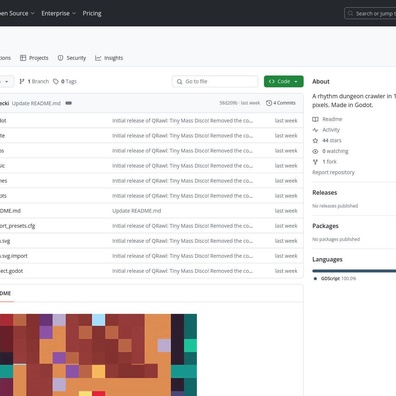396x396 pixels.
Task: Click the Report repository link
Action: point(333,172)
